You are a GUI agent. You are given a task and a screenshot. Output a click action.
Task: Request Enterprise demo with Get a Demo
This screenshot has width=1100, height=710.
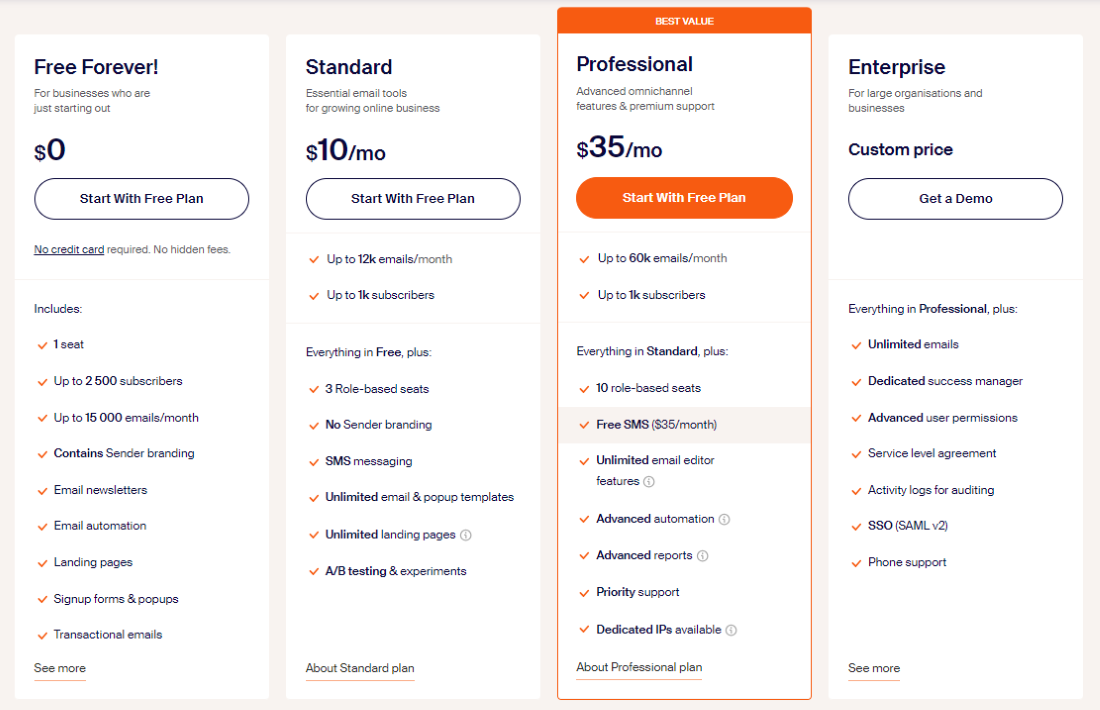pos(955,199)
